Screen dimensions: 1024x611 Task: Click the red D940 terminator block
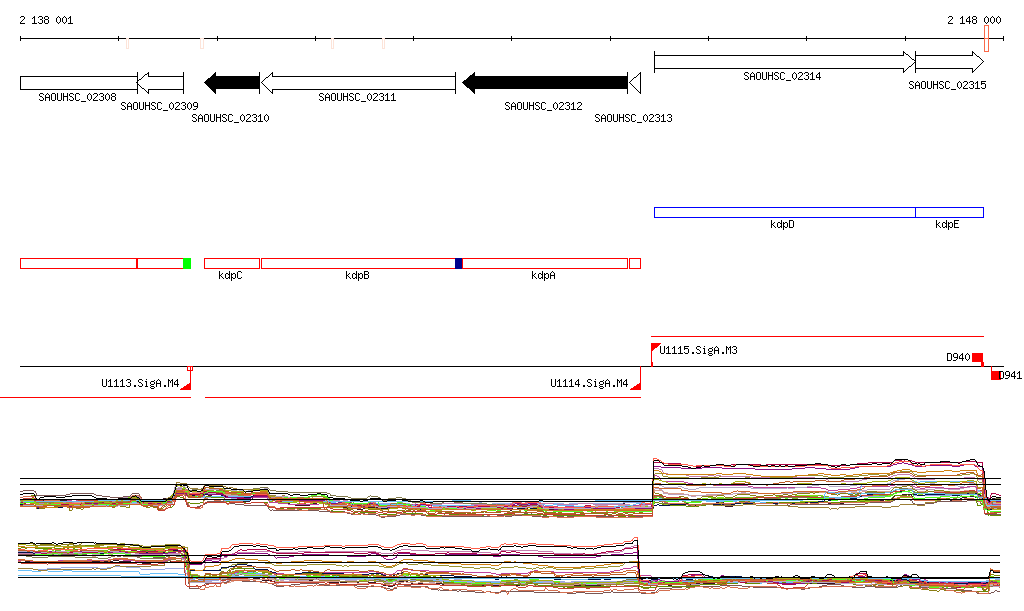[x=977, y=358]
